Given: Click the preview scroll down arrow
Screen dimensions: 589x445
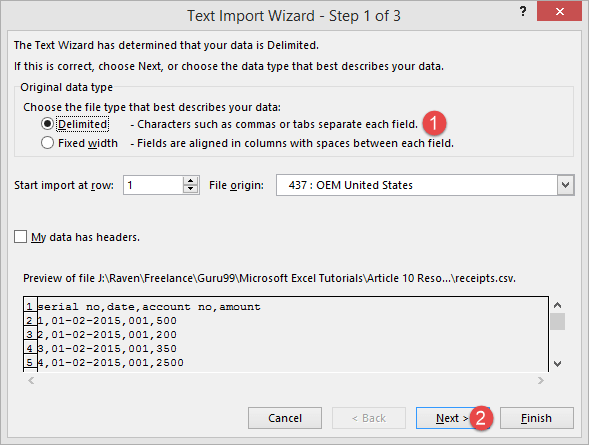Looking at the screenshot, I should tap(558, 364).
